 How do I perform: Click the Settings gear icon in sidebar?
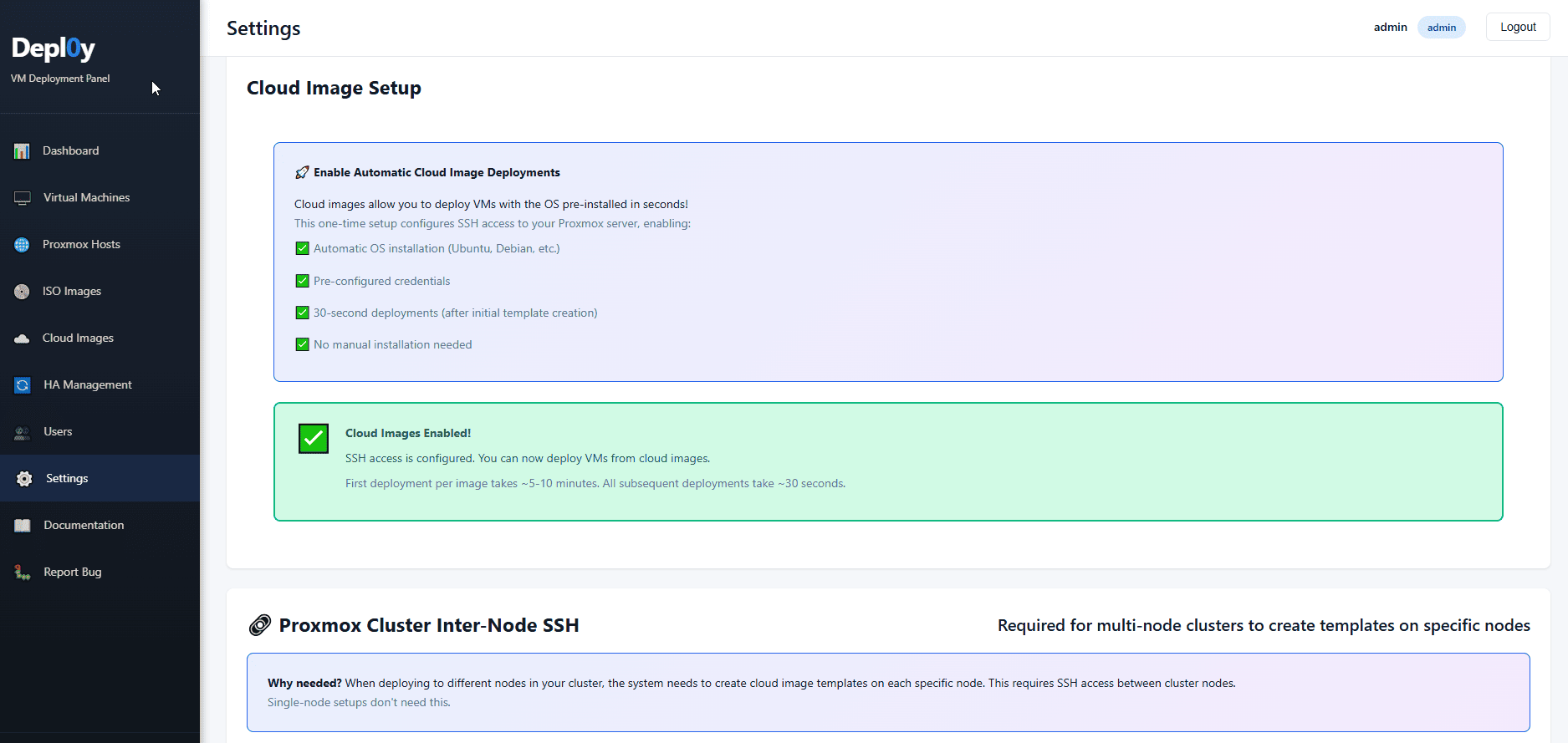24,479
